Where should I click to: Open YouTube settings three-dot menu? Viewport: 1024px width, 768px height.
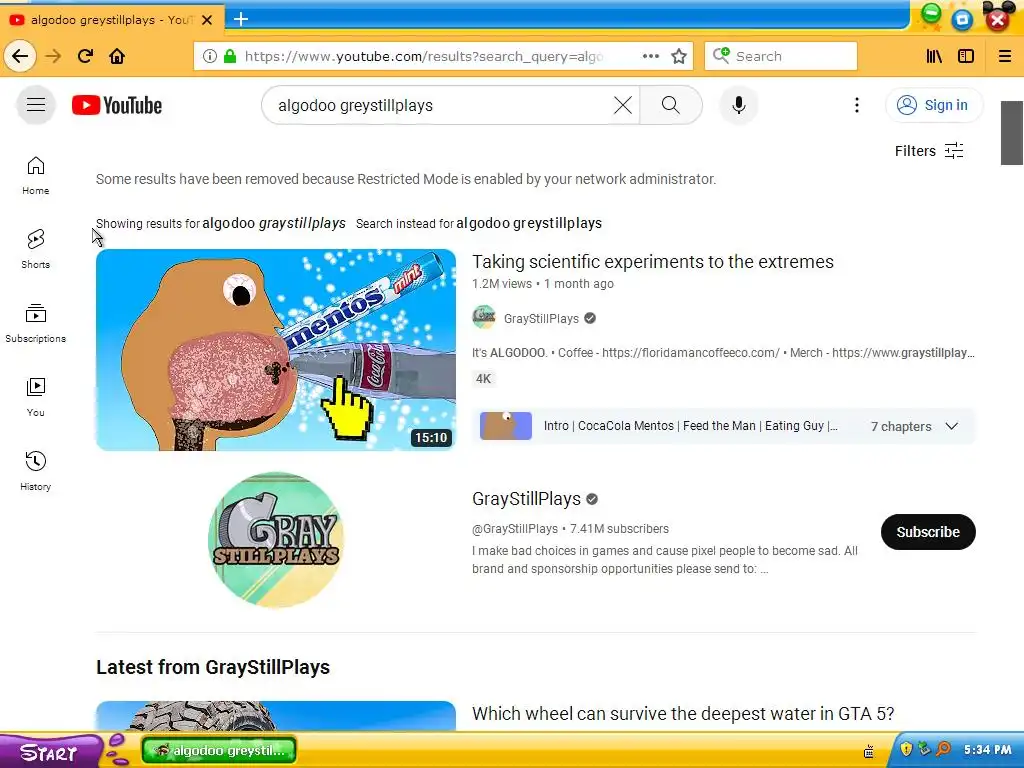pyautogui.click(x=857, y=105)
